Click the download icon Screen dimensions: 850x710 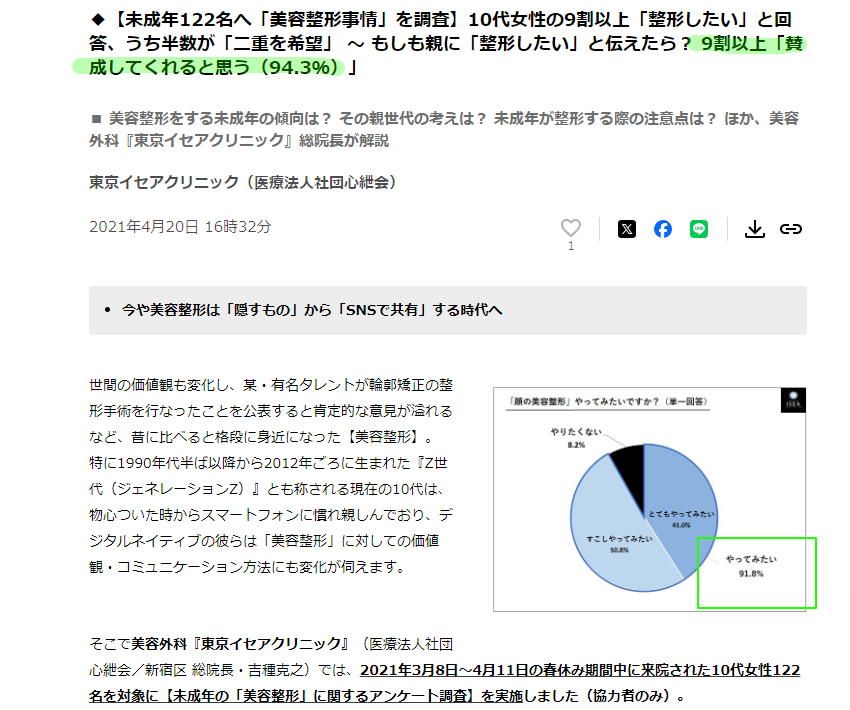click(755, 229)
